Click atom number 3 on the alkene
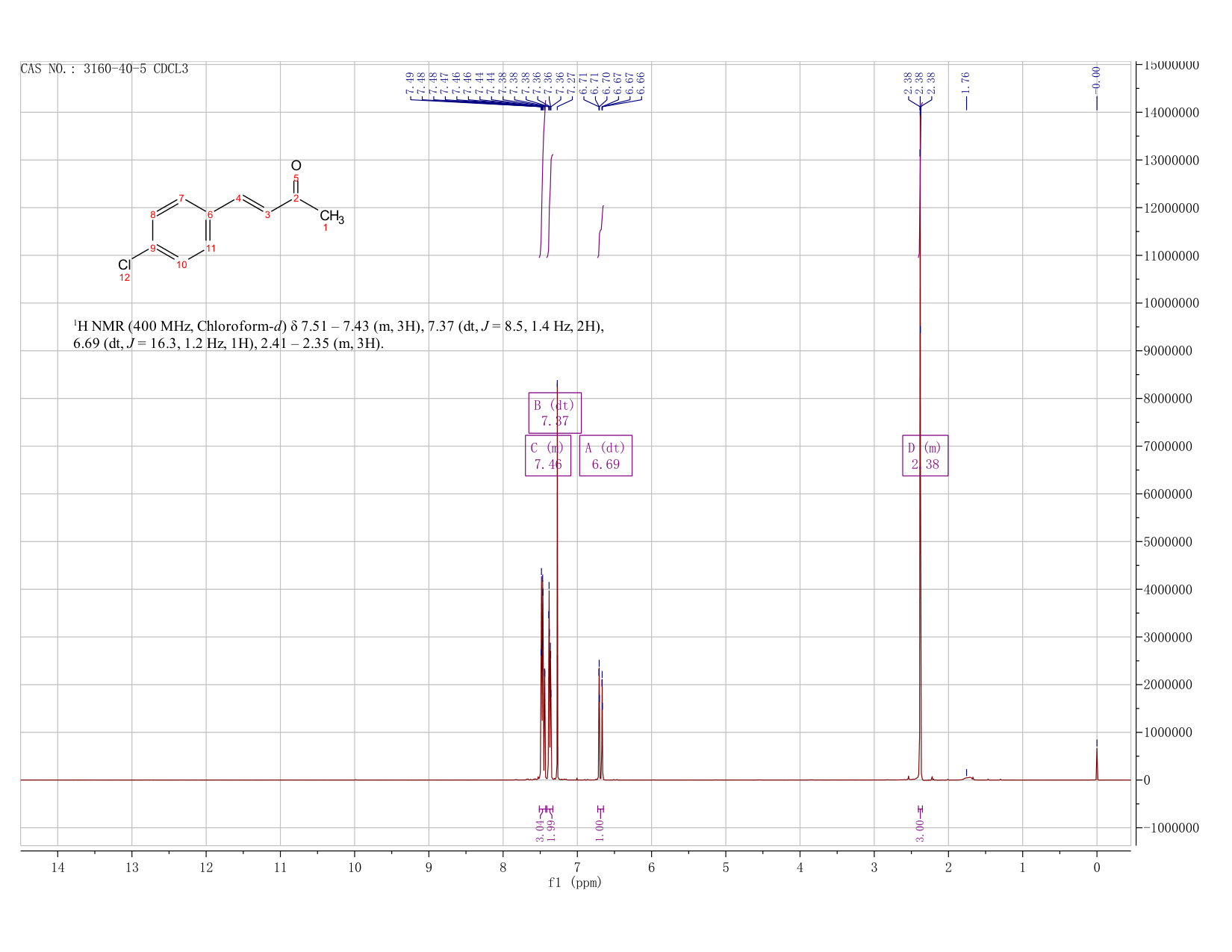Screen dimensions: 1232x952 (x=267, y=215)
